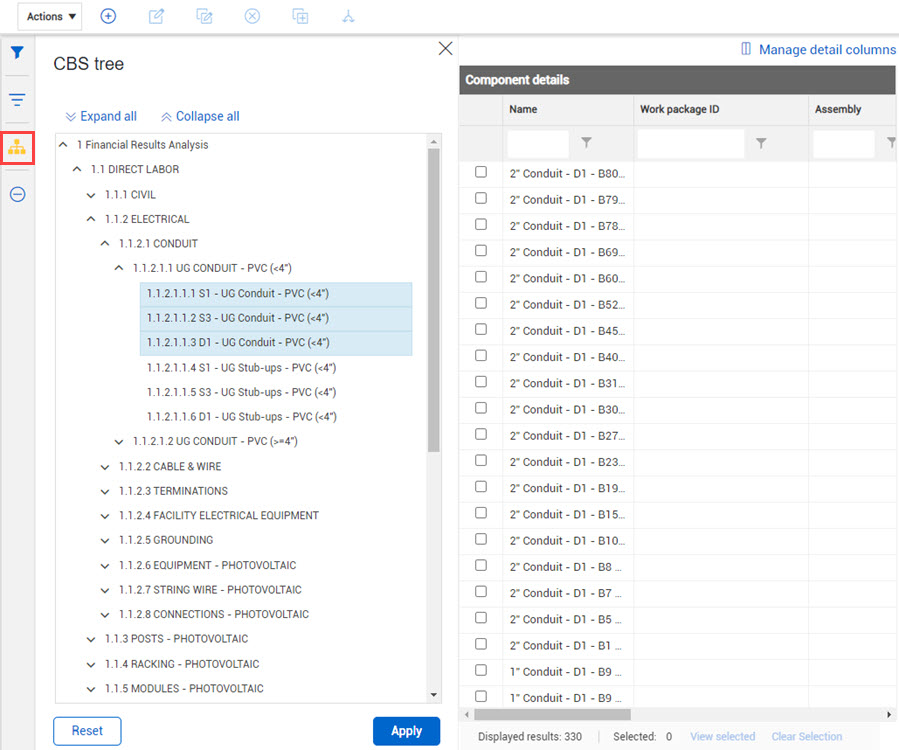
Task: Click the Apply button
Action: point(406,731)
